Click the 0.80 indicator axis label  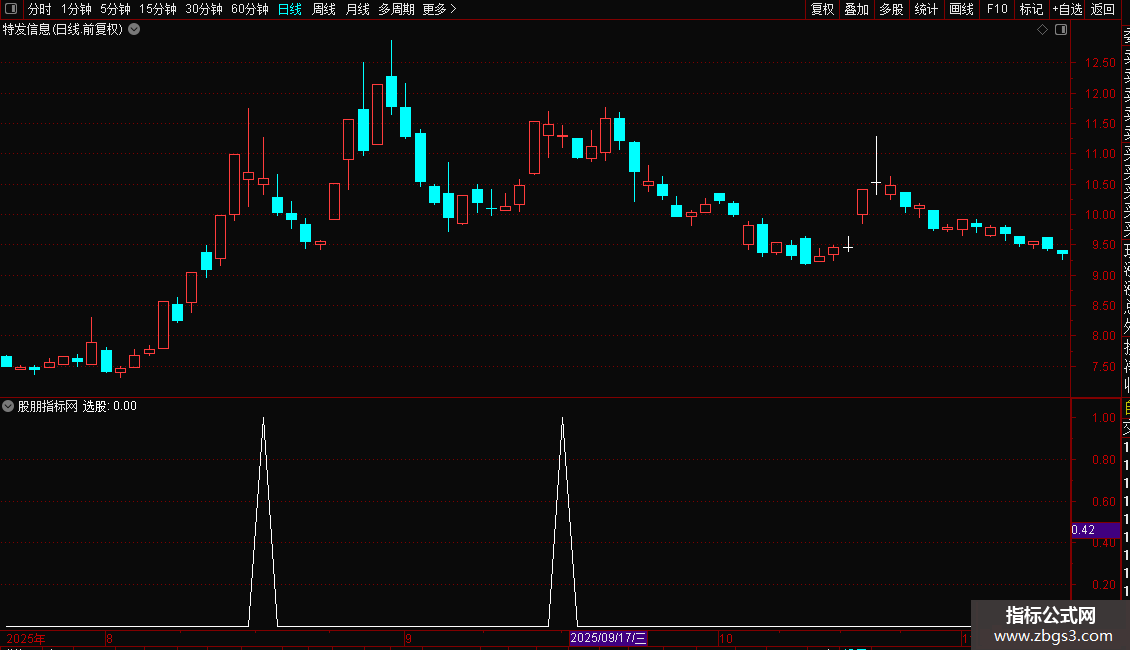coord(1103,460)
